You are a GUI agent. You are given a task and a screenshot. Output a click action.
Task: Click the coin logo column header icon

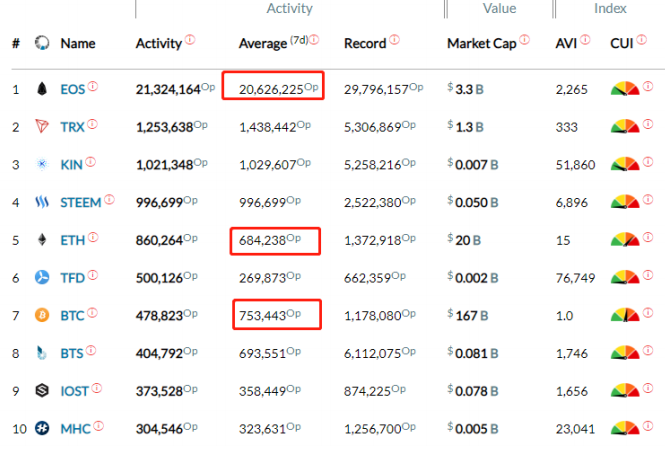click(x=42, y=42)
